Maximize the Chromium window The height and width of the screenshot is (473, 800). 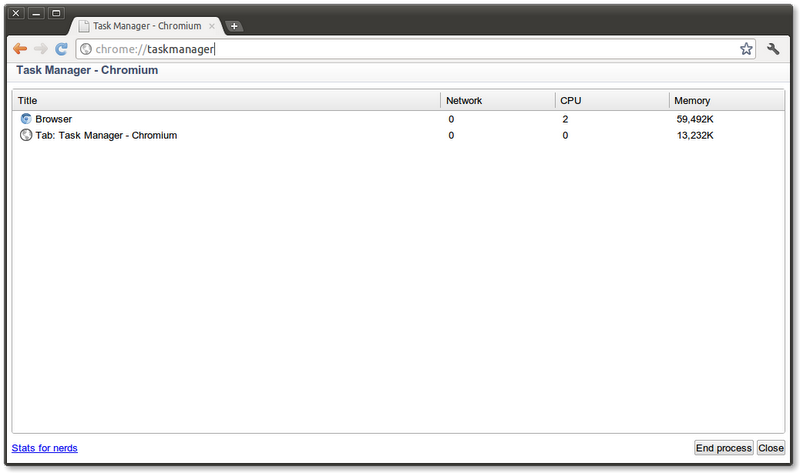[56, 13]
